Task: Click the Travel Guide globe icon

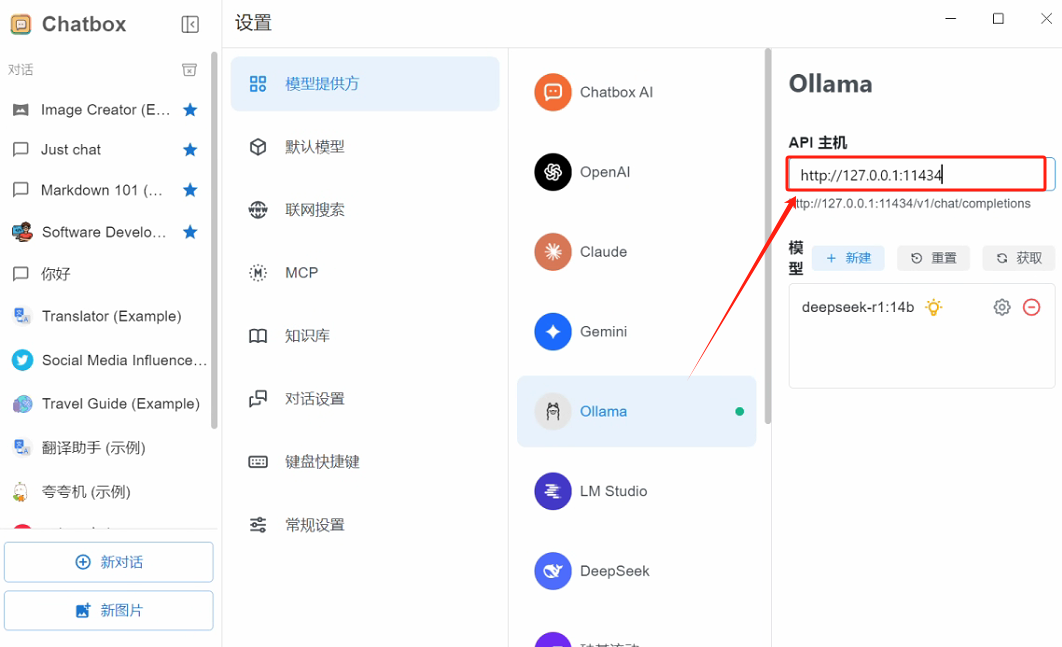Action: (x=22, y=404)
